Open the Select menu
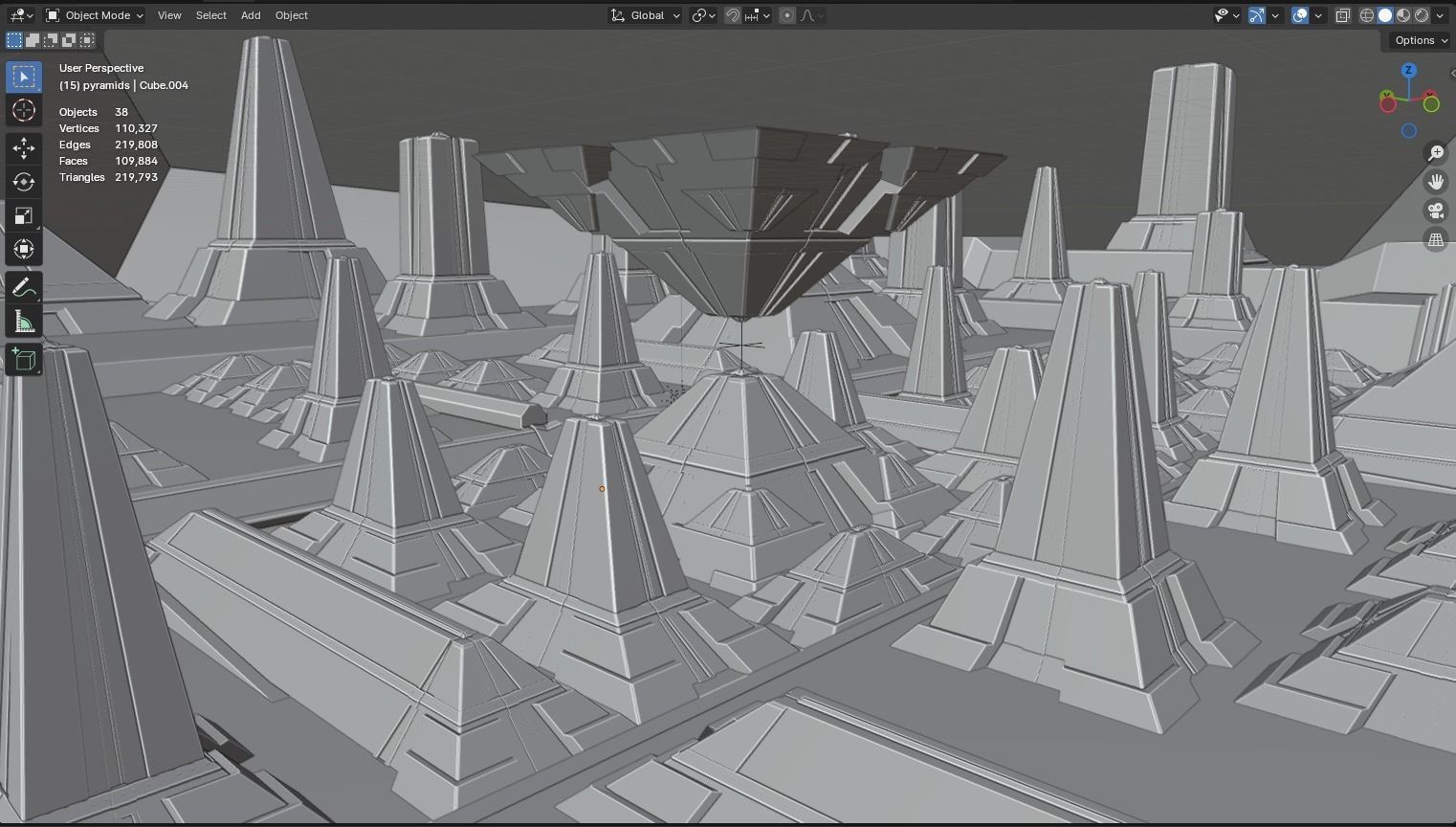Viewport: 1456px width, 827px height. [x=210, y=15]
